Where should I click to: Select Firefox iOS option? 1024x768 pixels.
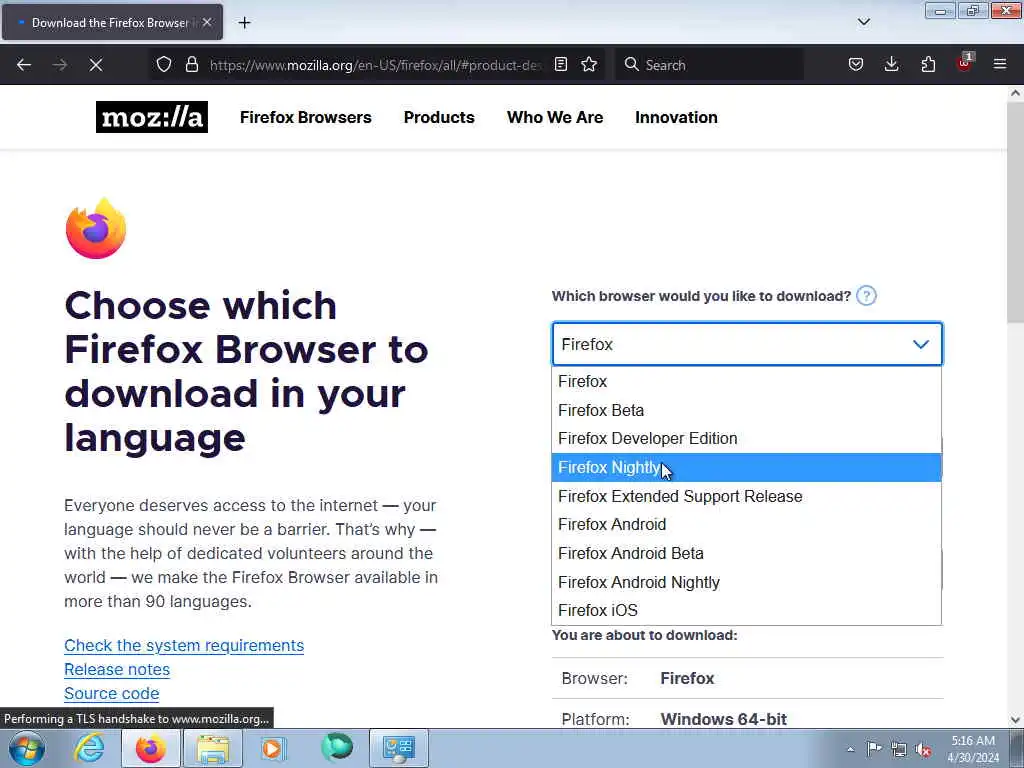(746, 611)
